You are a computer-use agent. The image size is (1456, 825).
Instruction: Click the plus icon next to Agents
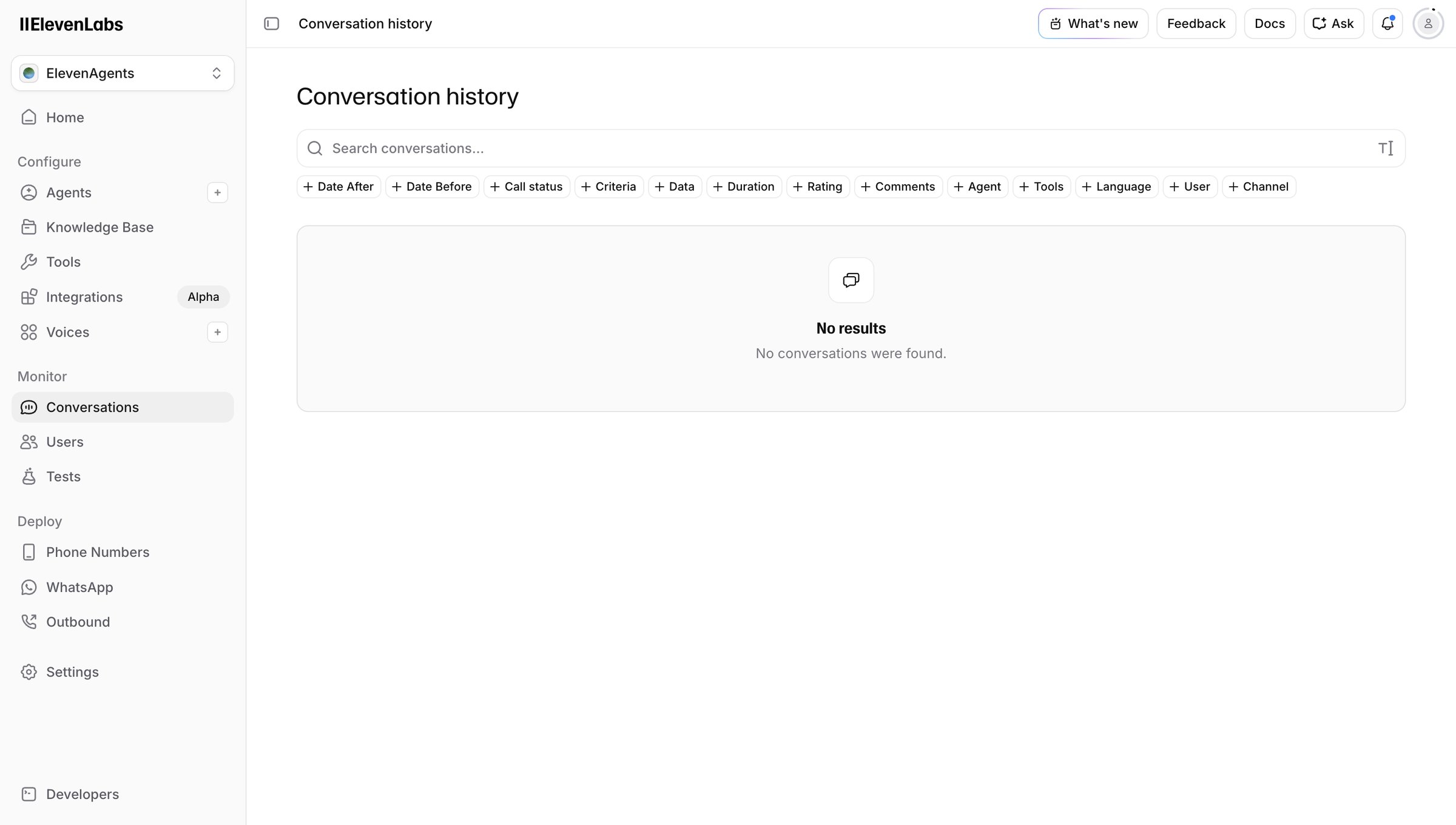pos(217,193)
